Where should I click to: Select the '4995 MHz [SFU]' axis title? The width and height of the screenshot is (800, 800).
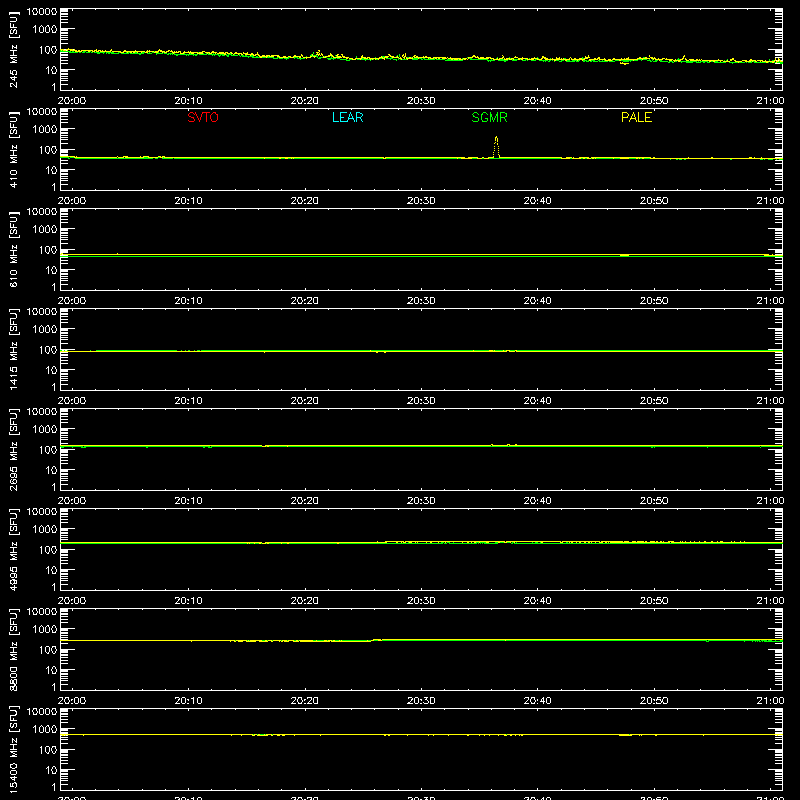[13, 549]
